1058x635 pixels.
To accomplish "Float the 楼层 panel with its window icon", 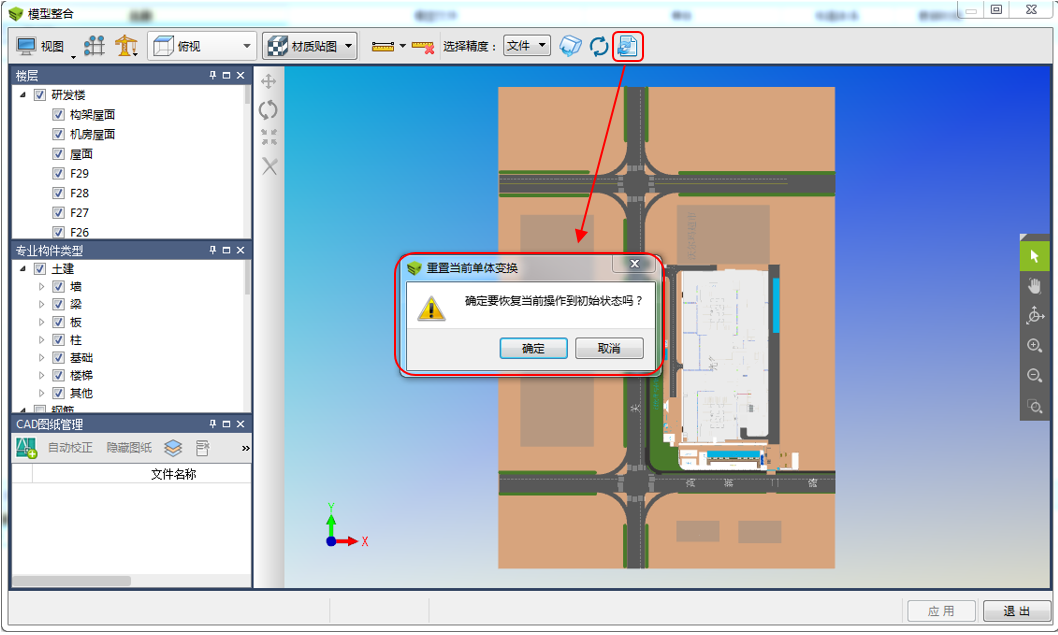I will point(226,76).
